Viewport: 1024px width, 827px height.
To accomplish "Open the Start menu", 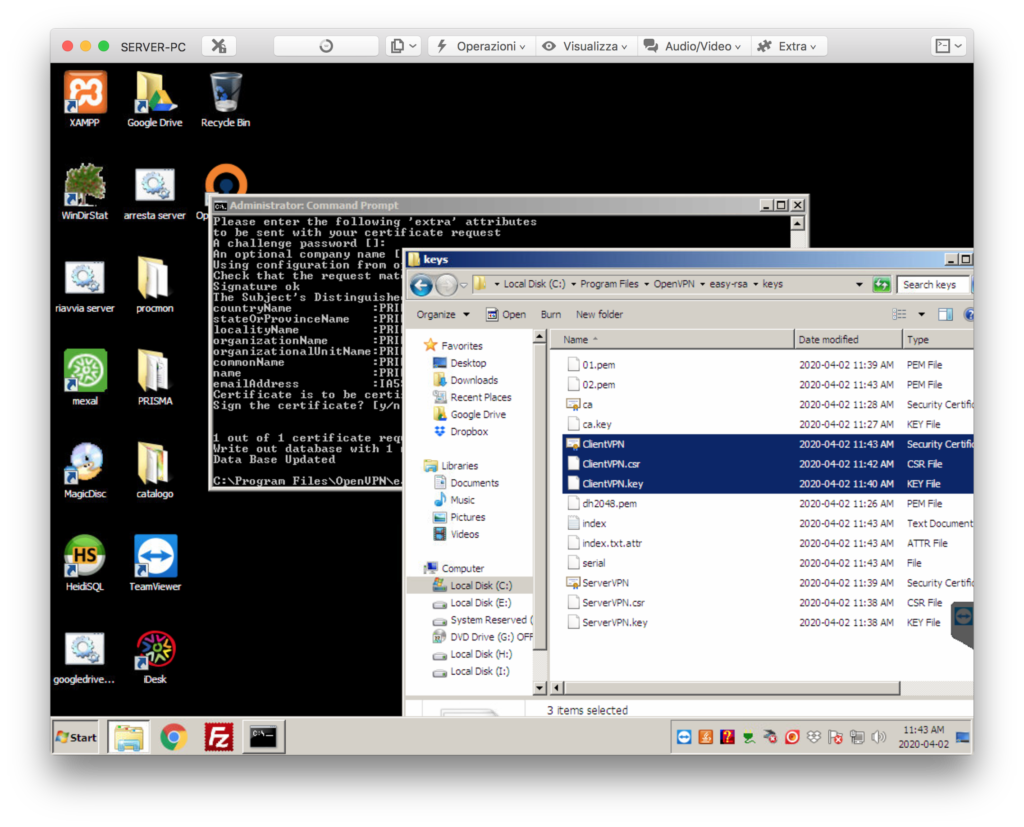I will coord(76,738).
